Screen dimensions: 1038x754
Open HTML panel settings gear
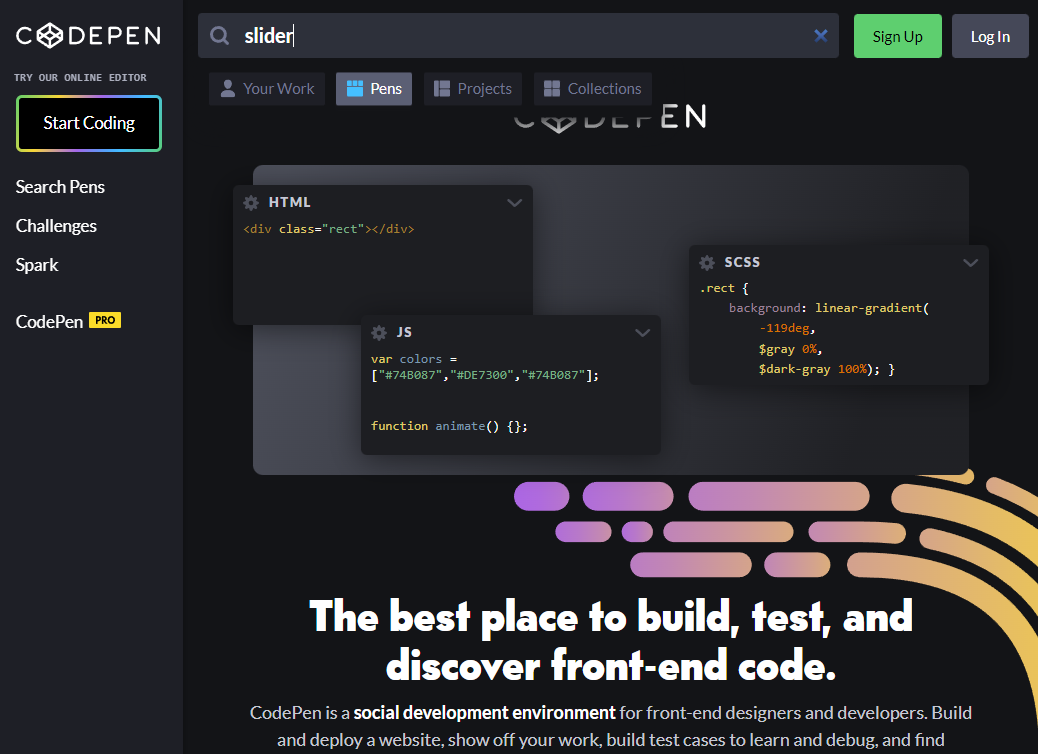point(251,203)
